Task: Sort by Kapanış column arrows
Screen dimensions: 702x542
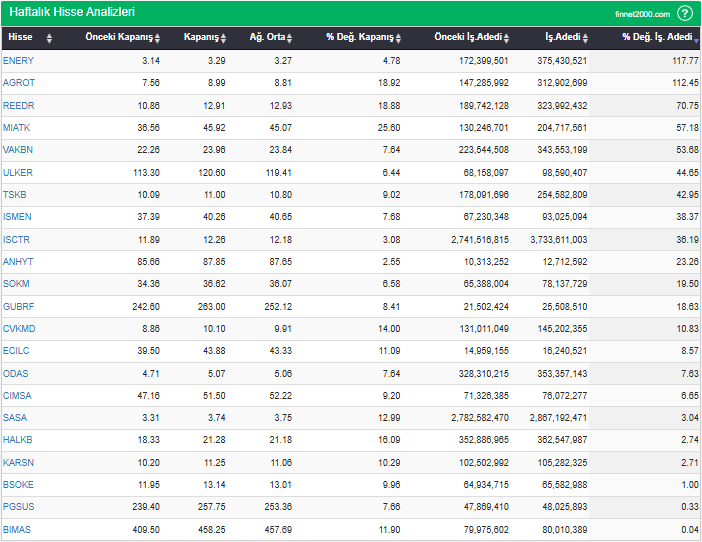Action: [223, 38]
